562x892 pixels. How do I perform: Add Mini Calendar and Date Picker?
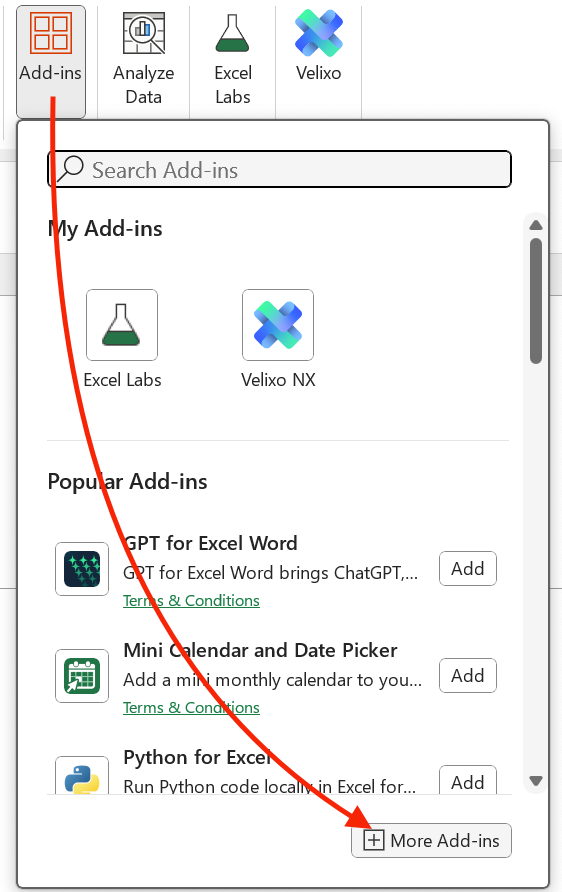tap(468, 675)
